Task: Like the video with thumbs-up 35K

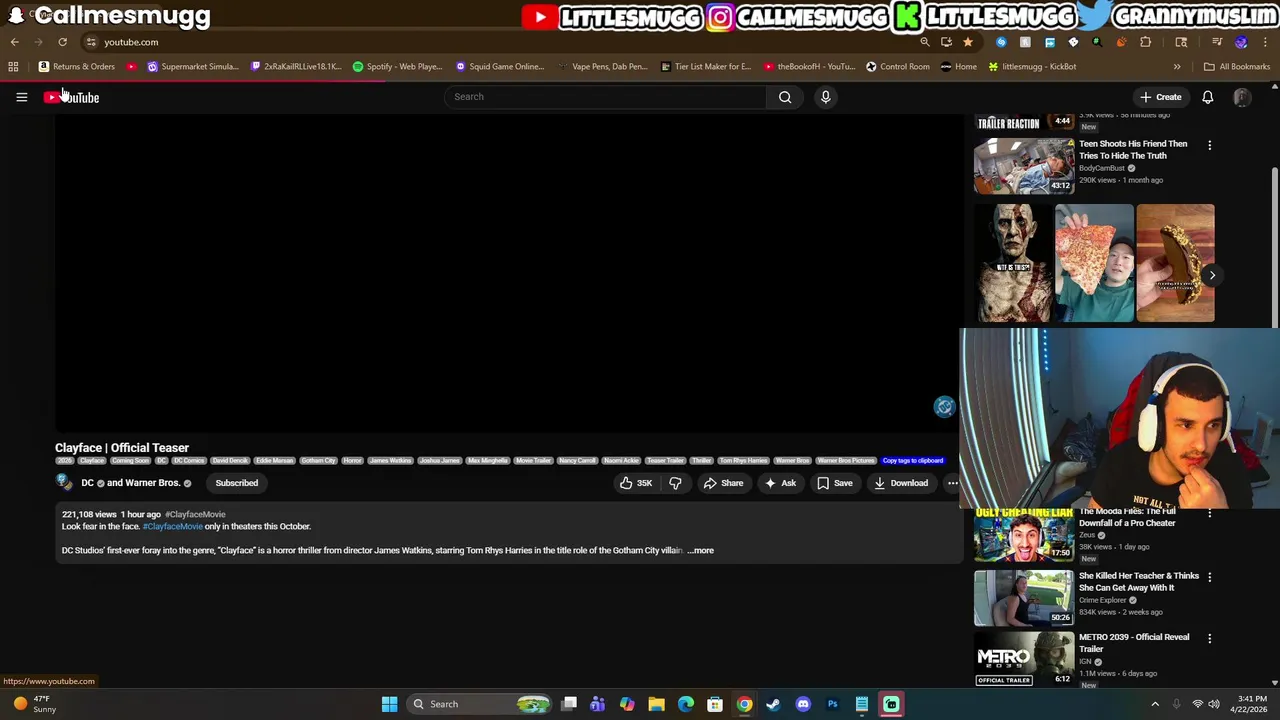Action: click(635, 483)
